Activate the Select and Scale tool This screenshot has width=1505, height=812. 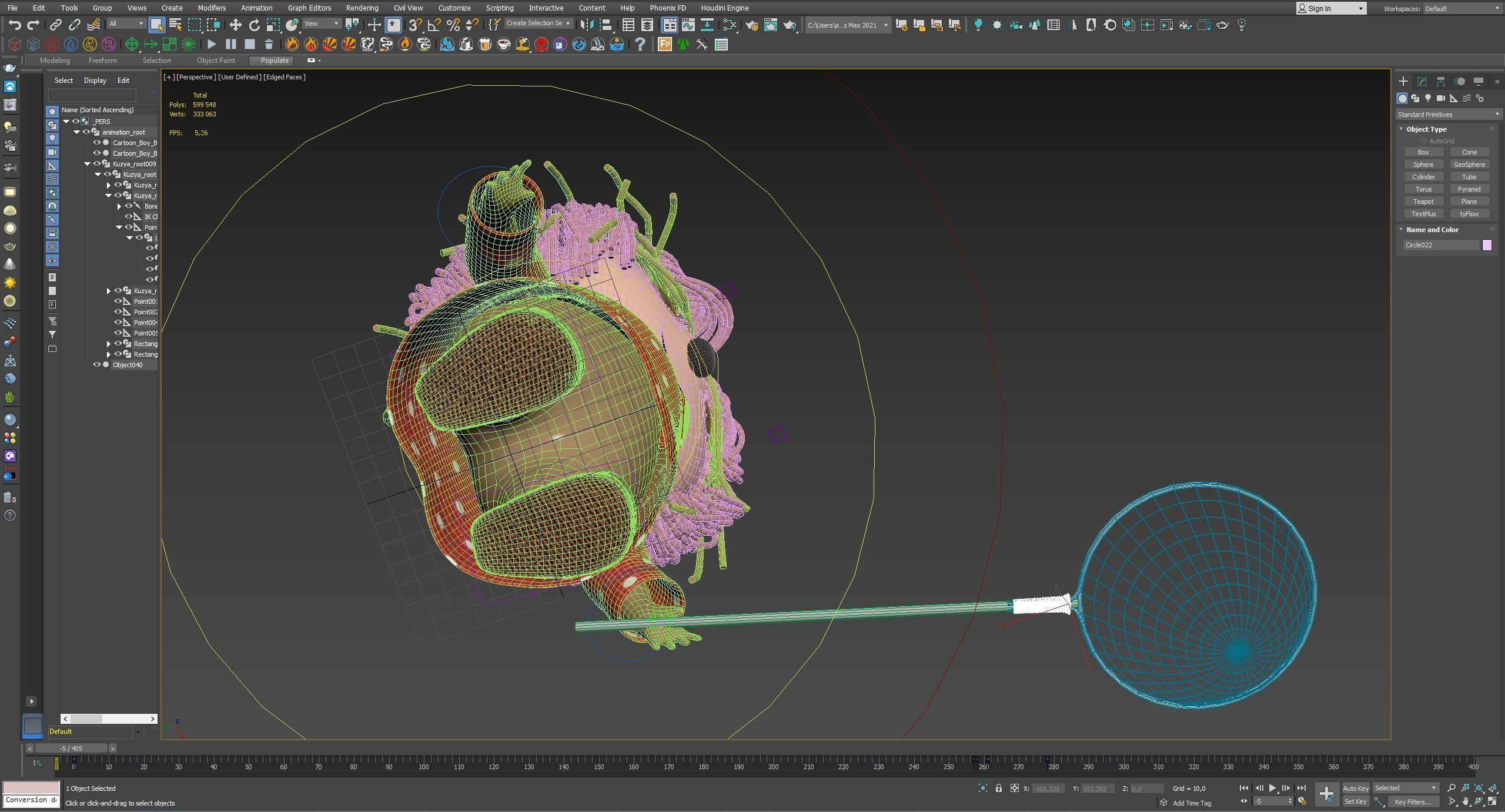tap(273, 25)
